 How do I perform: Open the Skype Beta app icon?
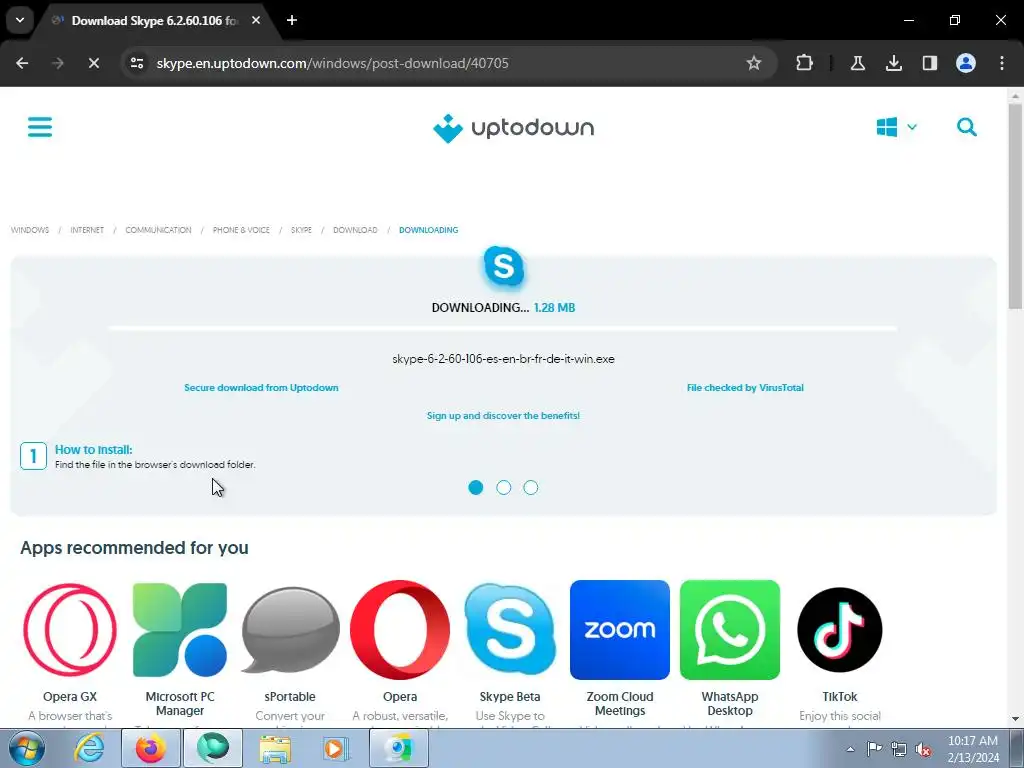coord(510,630)
